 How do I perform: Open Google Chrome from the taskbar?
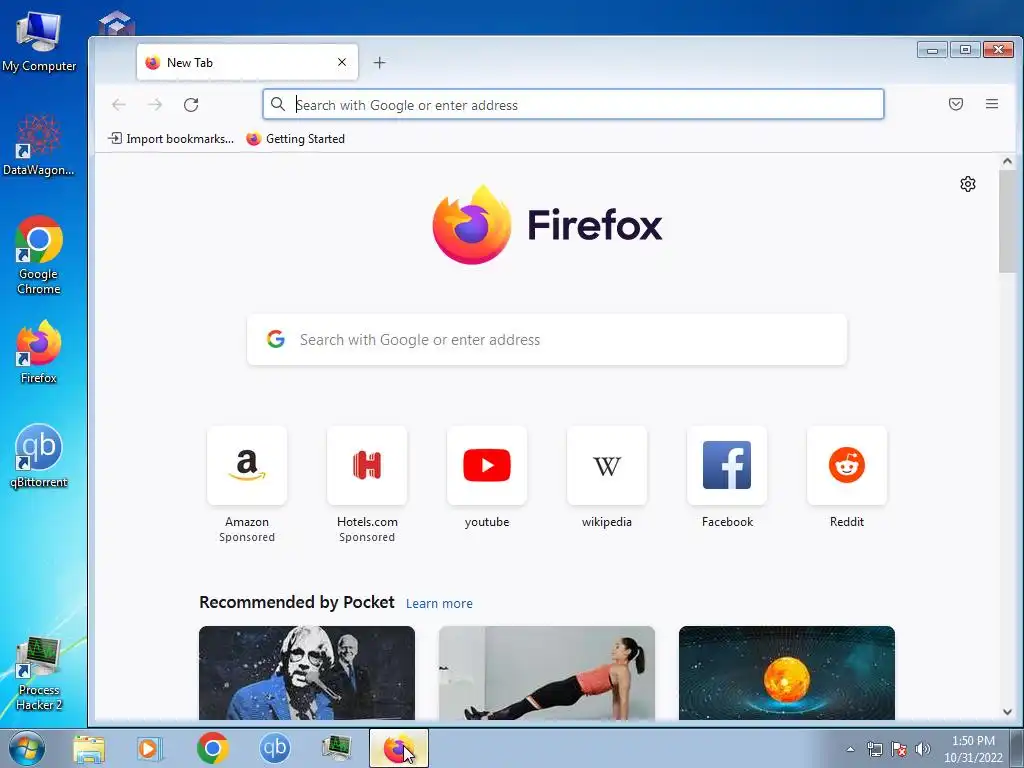point(212,748)
